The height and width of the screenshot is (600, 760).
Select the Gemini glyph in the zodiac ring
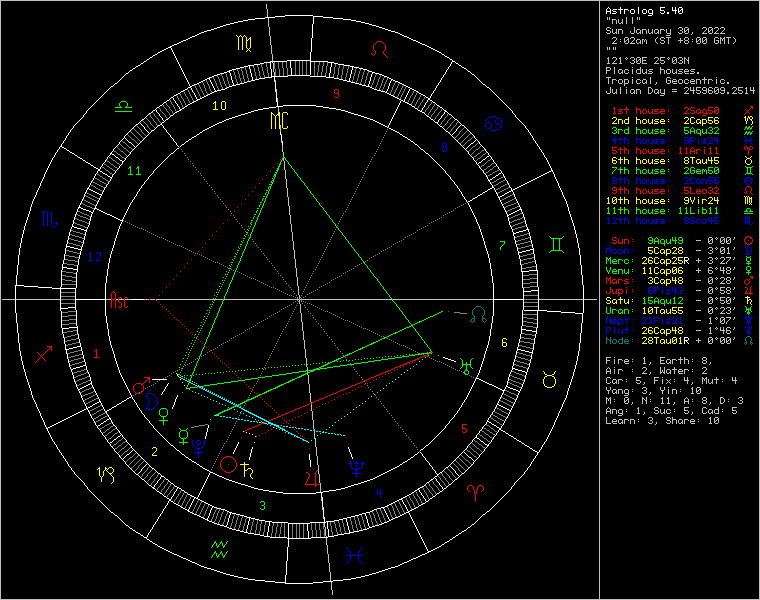coord(556,244)
